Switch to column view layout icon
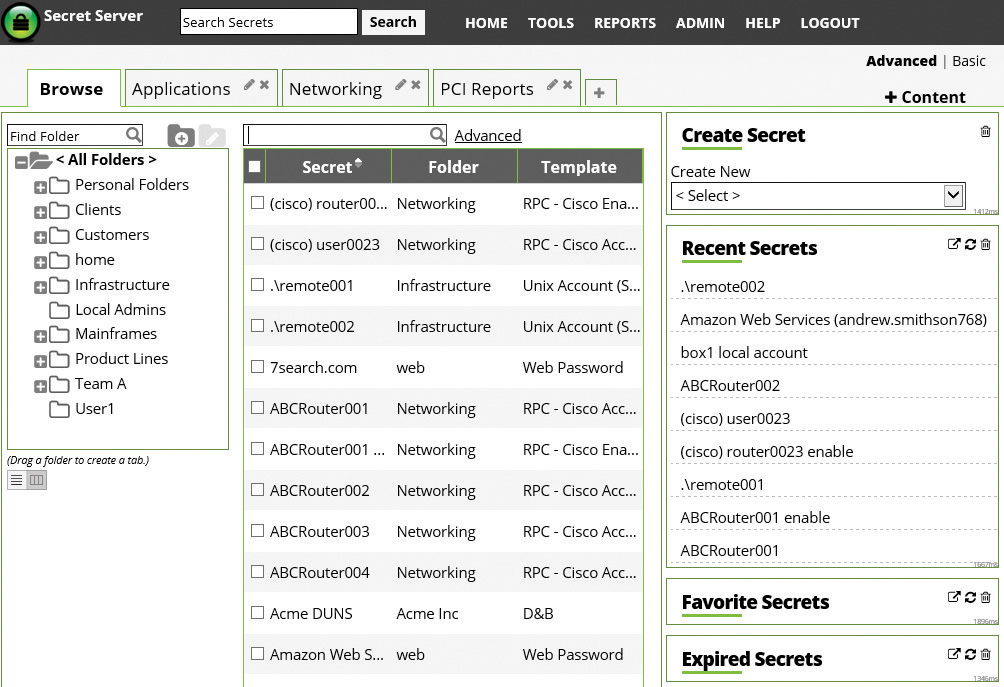Image resolution: width=1004 pixels, height=687 pixels. point(37,480)
